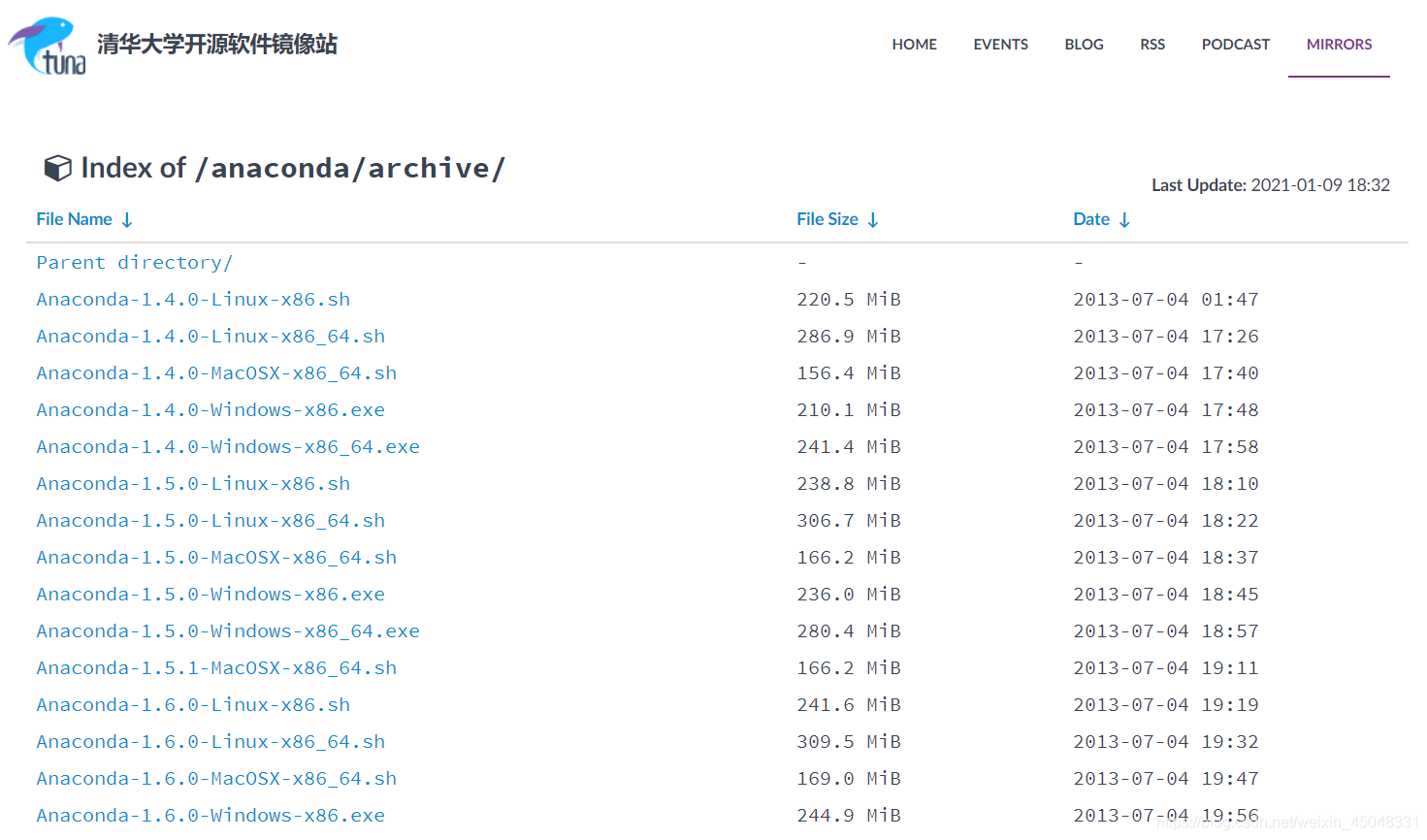Open the PODCAST menu item
Viewport: 1427px width, 840px height.
pos(1235,45)
